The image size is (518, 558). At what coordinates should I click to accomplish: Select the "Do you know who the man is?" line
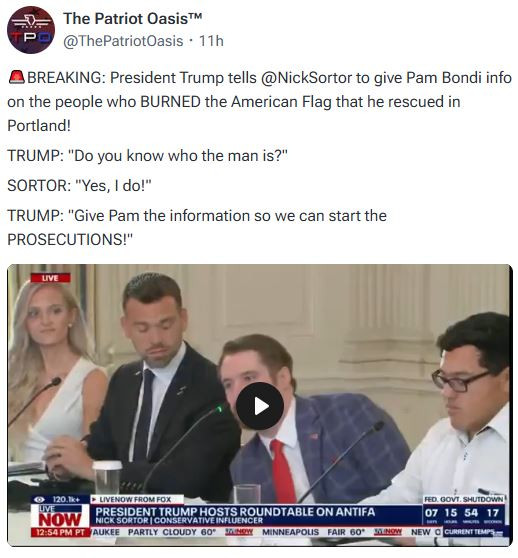click(x=147, y=156)
